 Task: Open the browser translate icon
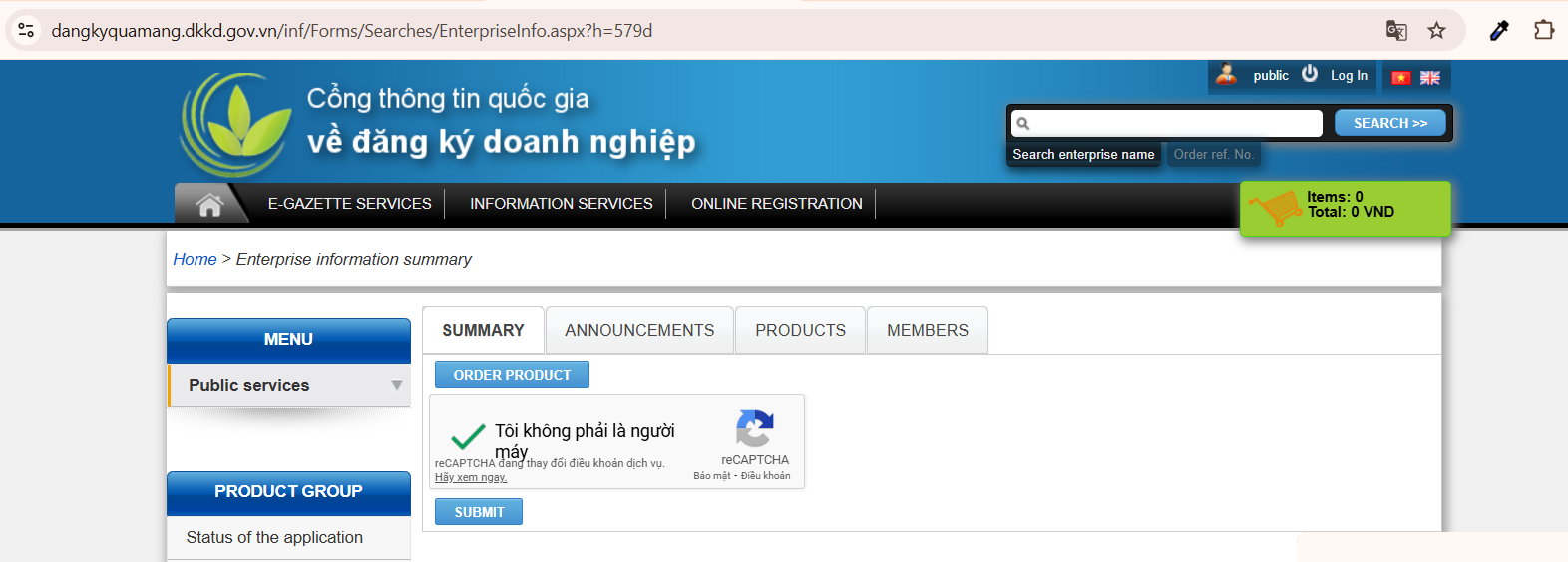coord(1396,31)
